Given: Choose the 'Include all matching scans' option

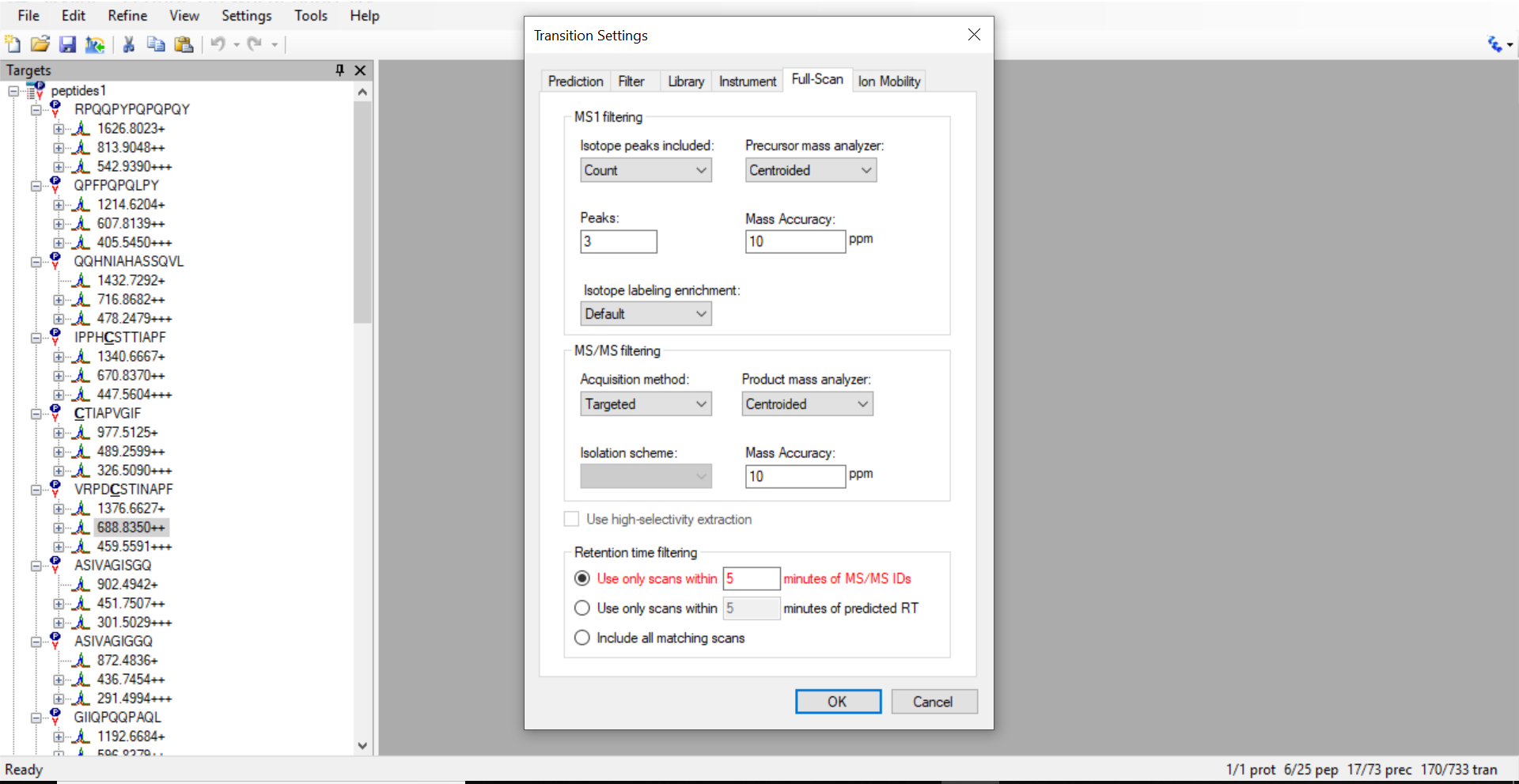Looking at the screenshot, I should [x=582, y=638].
